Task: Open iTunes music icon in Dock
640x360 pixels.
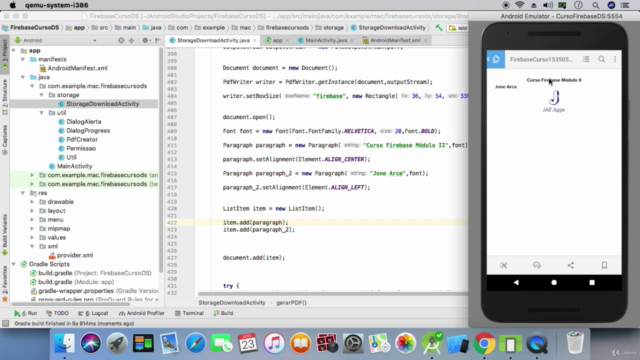Action: click(274, 343)
